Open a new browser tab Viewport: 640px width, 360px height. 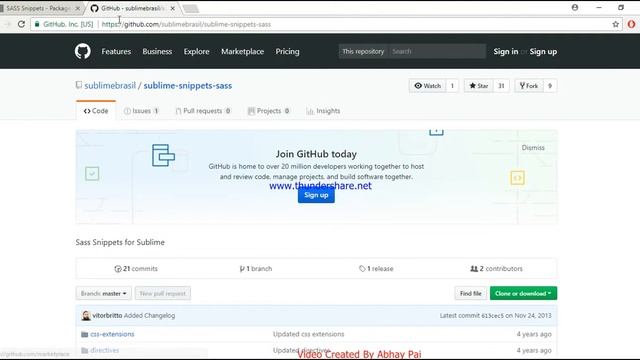pos(190,8)
